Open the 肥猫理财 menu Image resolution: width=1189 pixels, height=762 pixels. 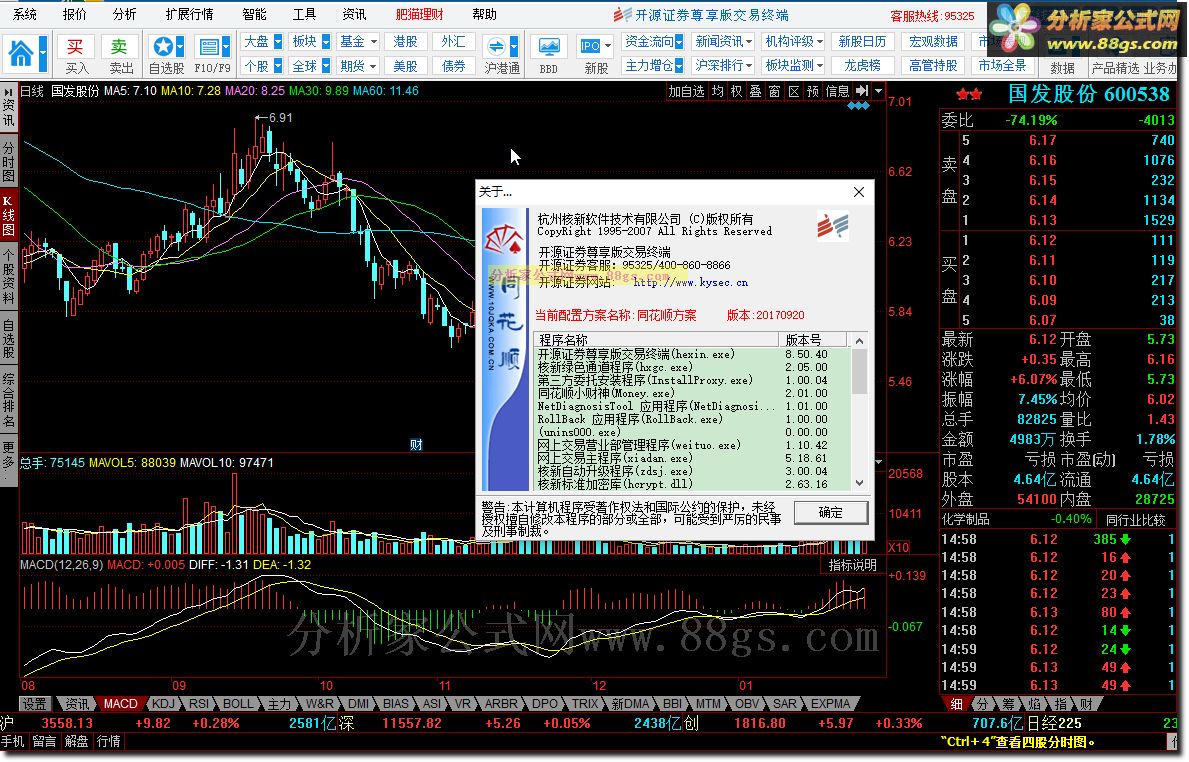point(419,14)
